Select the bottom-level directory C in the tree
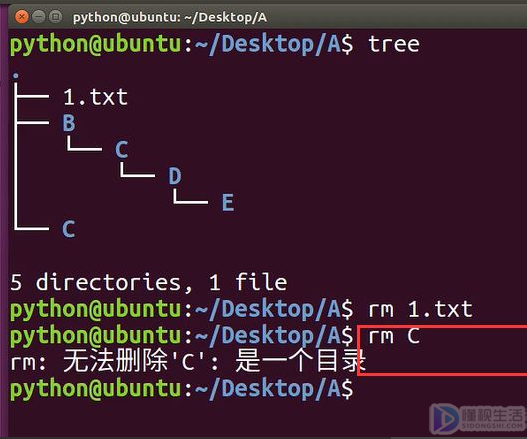Screen dimensions: 527x439 tap(69, 229)
